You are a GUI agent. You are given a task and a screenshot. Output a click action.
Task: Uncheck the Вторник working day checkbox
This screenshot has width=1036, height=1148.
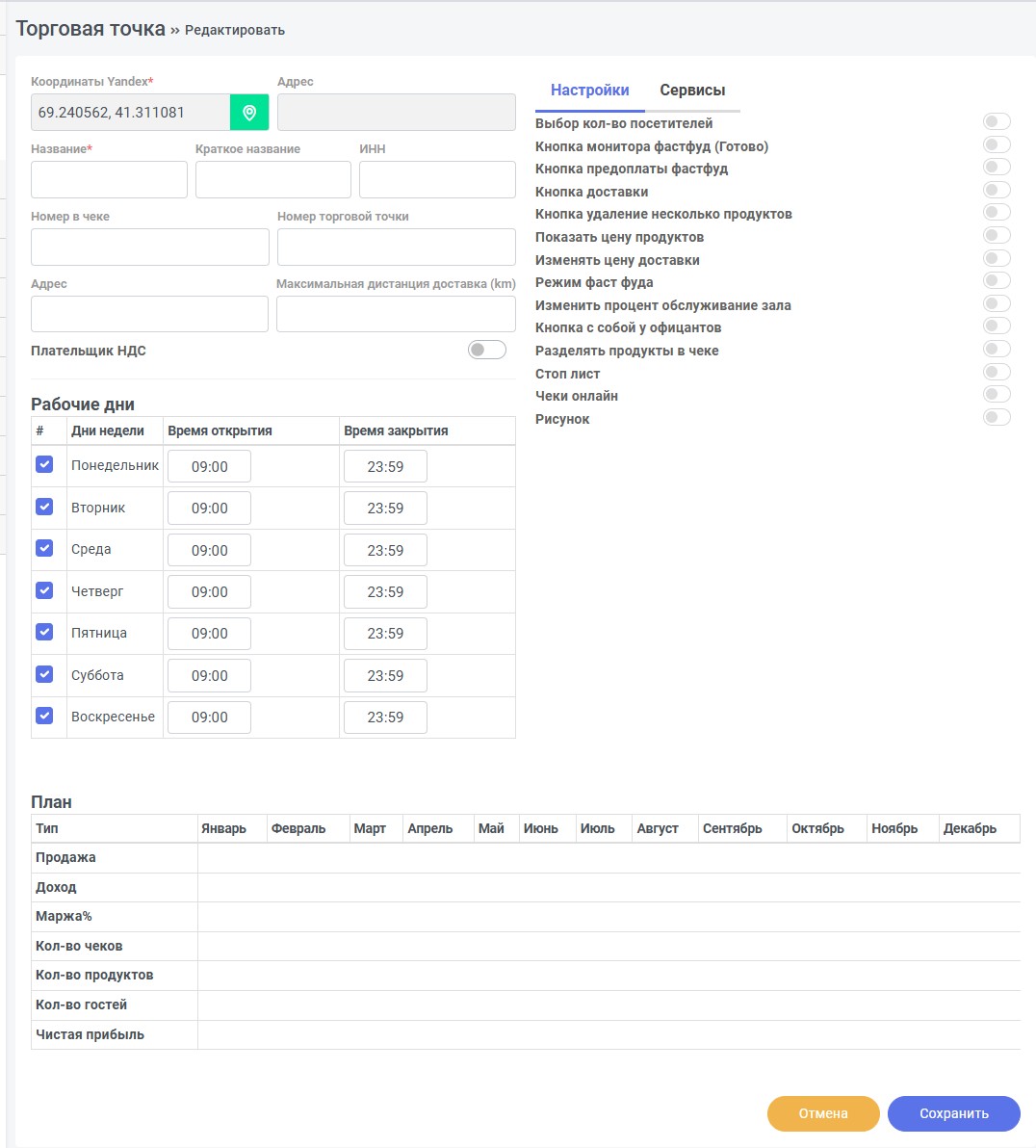[x=44, y=507]
